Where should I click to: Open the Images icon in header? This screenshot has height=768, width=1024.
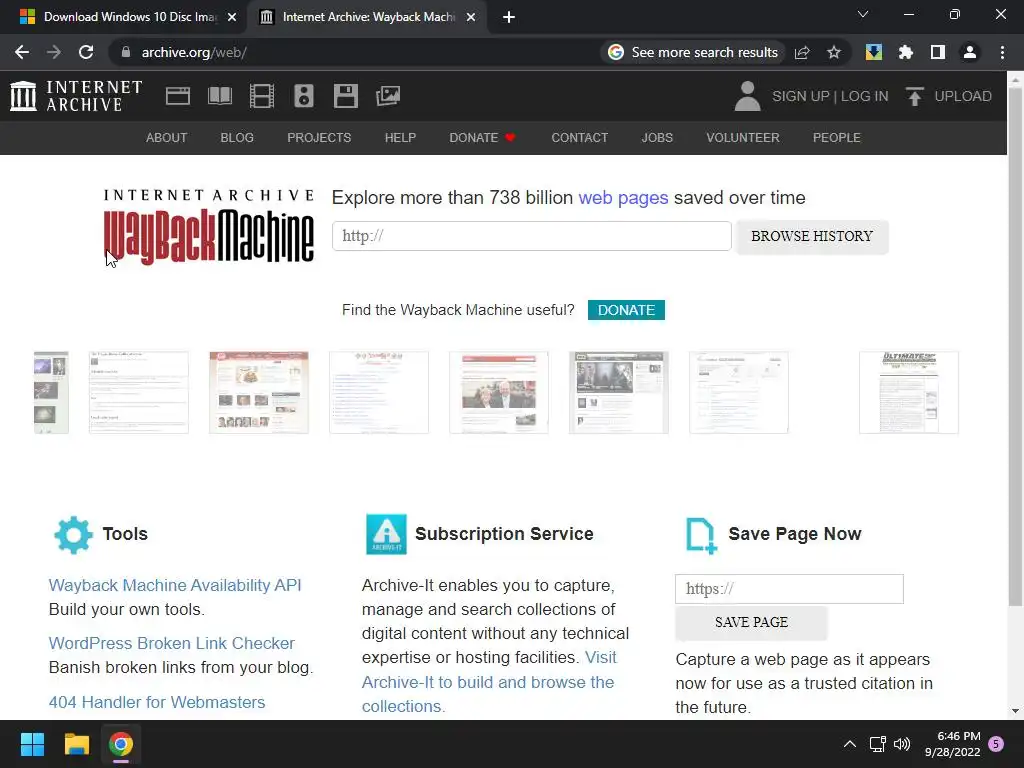tap(388, 96)
